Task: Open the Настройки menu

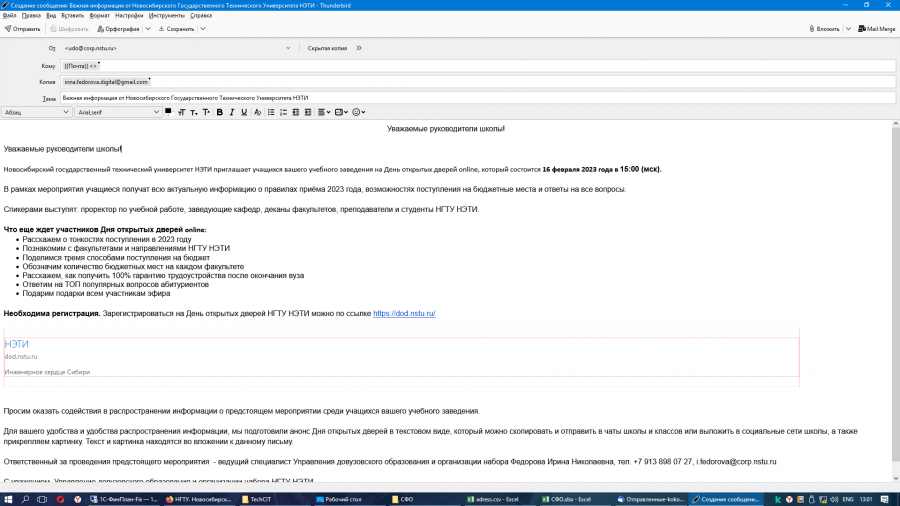Action: coord(129,15)
